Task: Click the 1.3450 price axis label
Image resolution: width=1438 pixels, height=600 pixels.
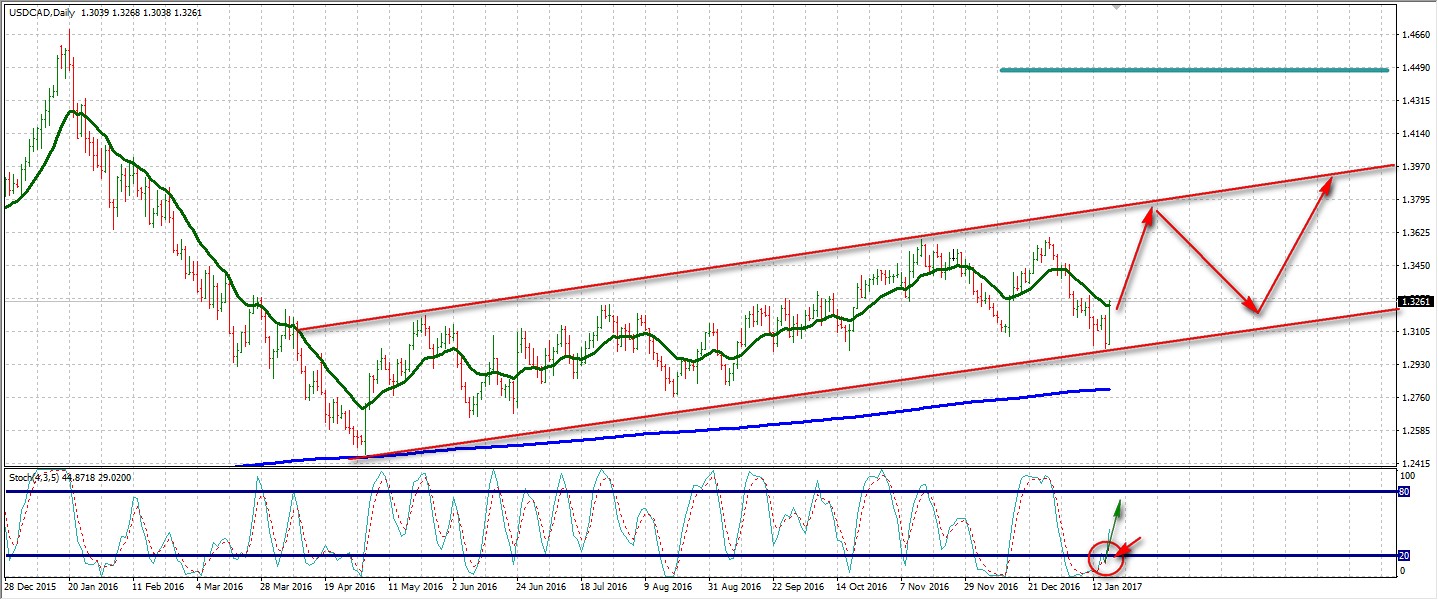Action: point(1416,266)
